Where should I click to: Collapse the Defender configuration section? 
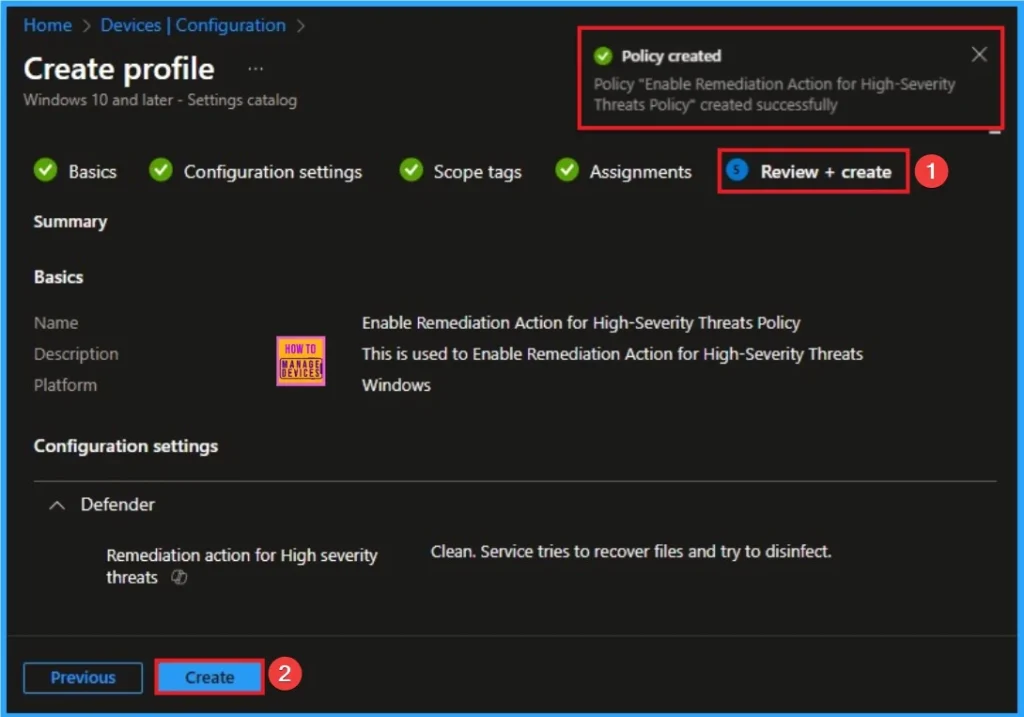click(x=57, y=505)
